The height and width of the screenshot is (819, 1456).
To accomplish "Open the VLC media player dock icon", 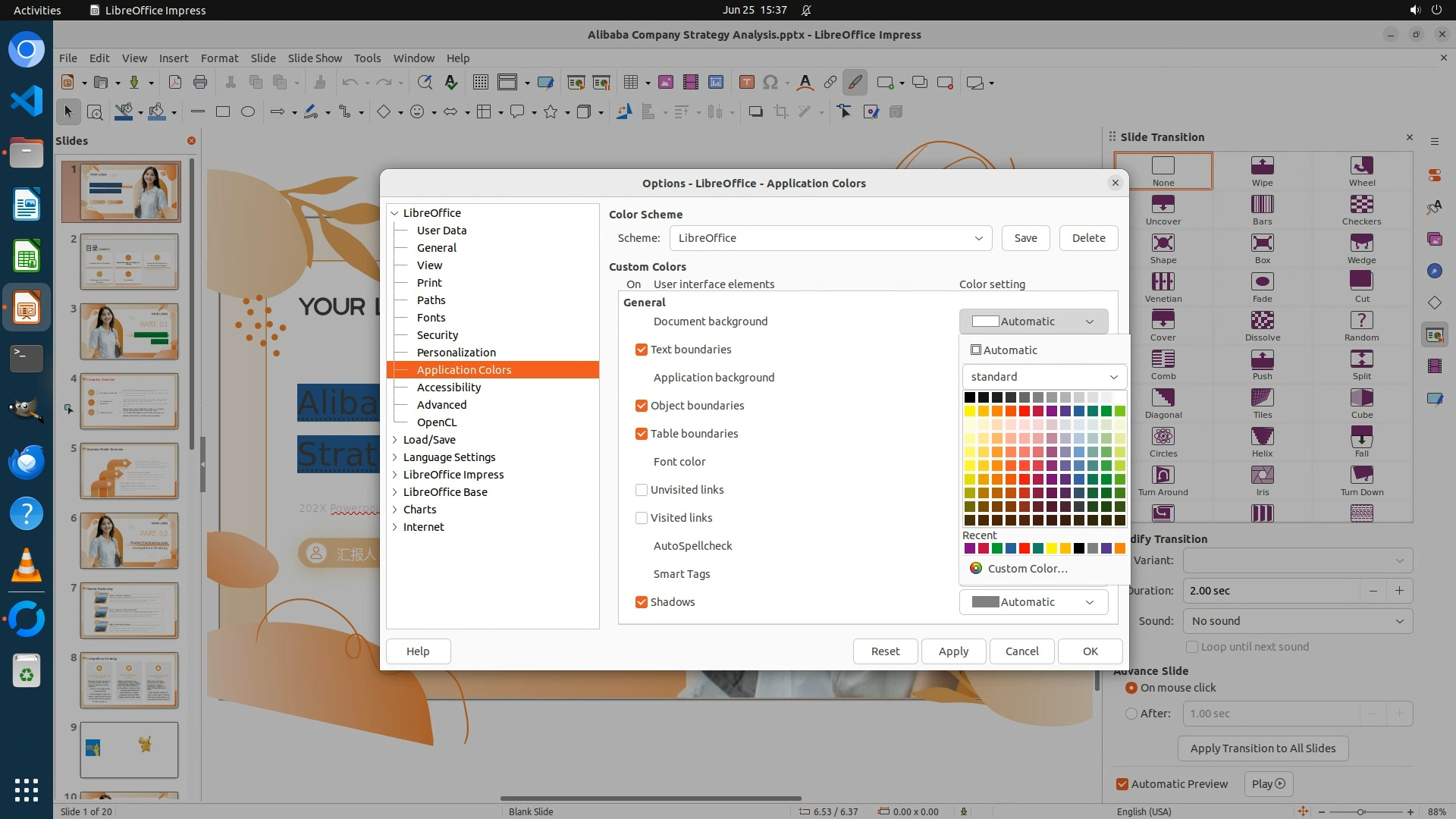I will pos(27,566).
